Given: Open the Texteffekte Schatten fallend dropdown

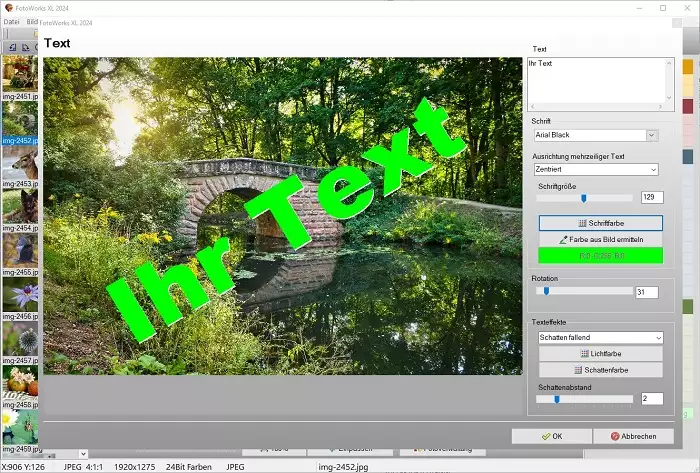Looking at the screenshot, I should (656, 338).
